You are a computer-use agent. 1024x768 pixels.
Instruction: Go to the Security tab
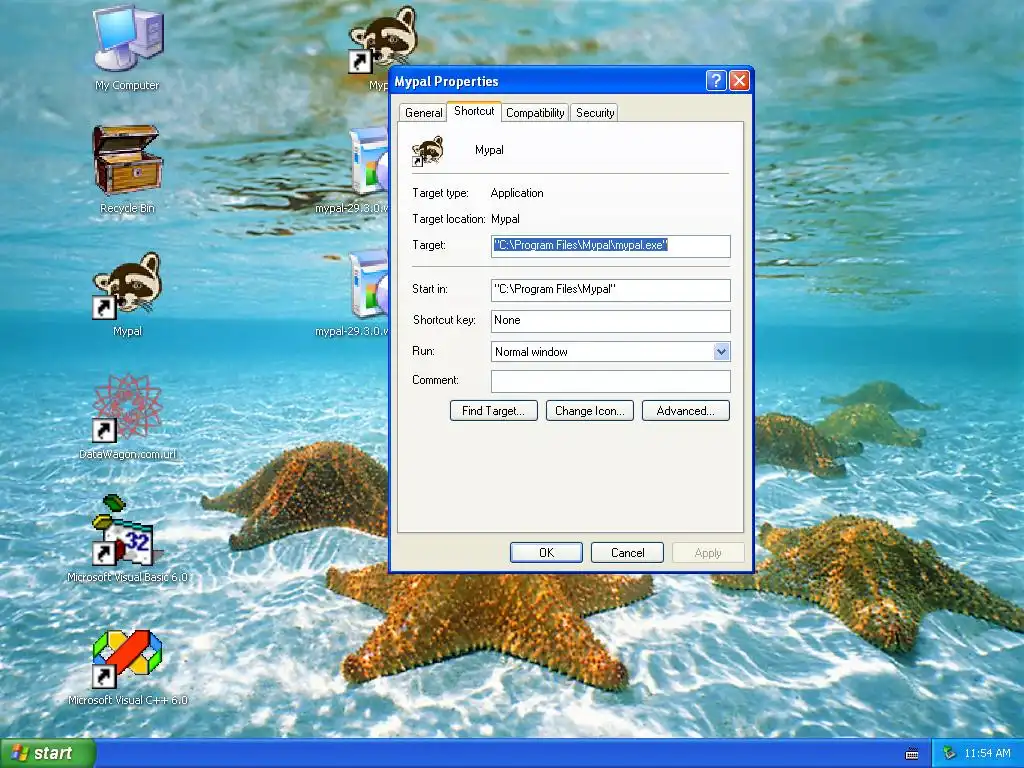point(595,112)
